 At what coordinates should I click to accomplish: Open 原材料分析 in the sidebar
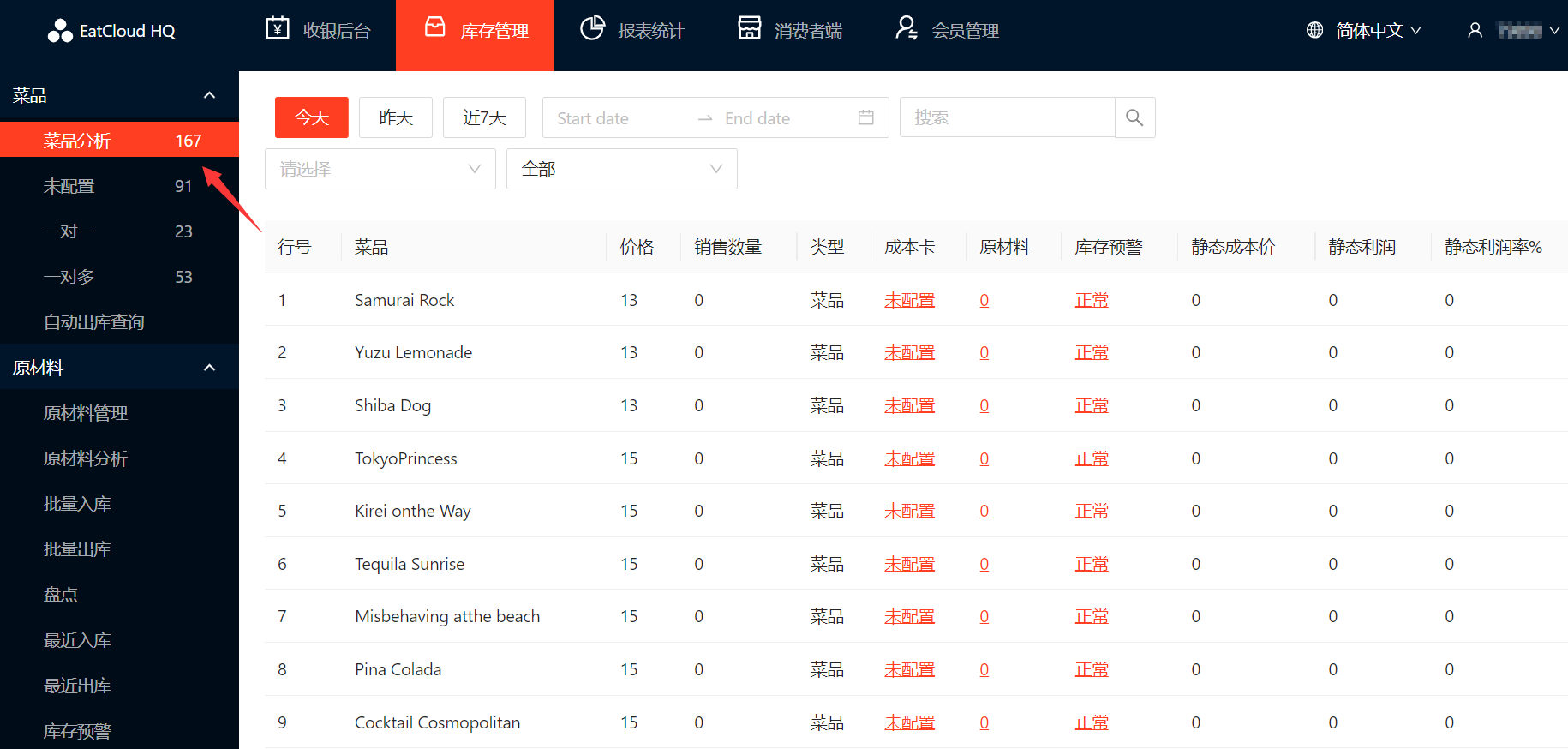119,458
